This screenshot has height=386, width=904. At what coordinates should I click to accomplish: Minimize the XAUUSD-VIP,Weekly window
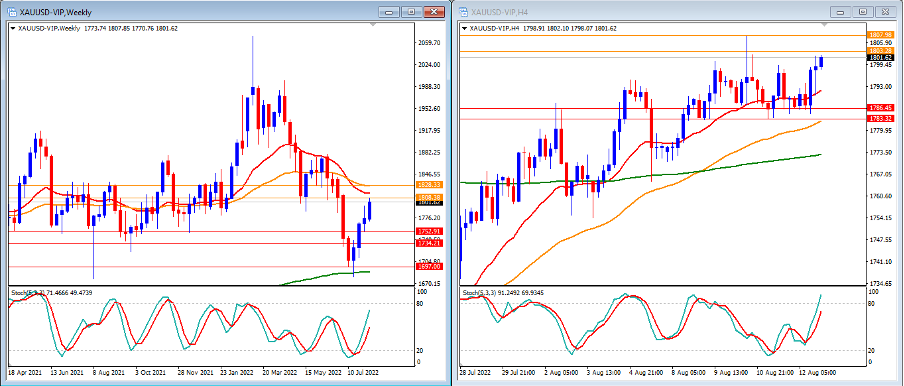click(x=389, y=12)
